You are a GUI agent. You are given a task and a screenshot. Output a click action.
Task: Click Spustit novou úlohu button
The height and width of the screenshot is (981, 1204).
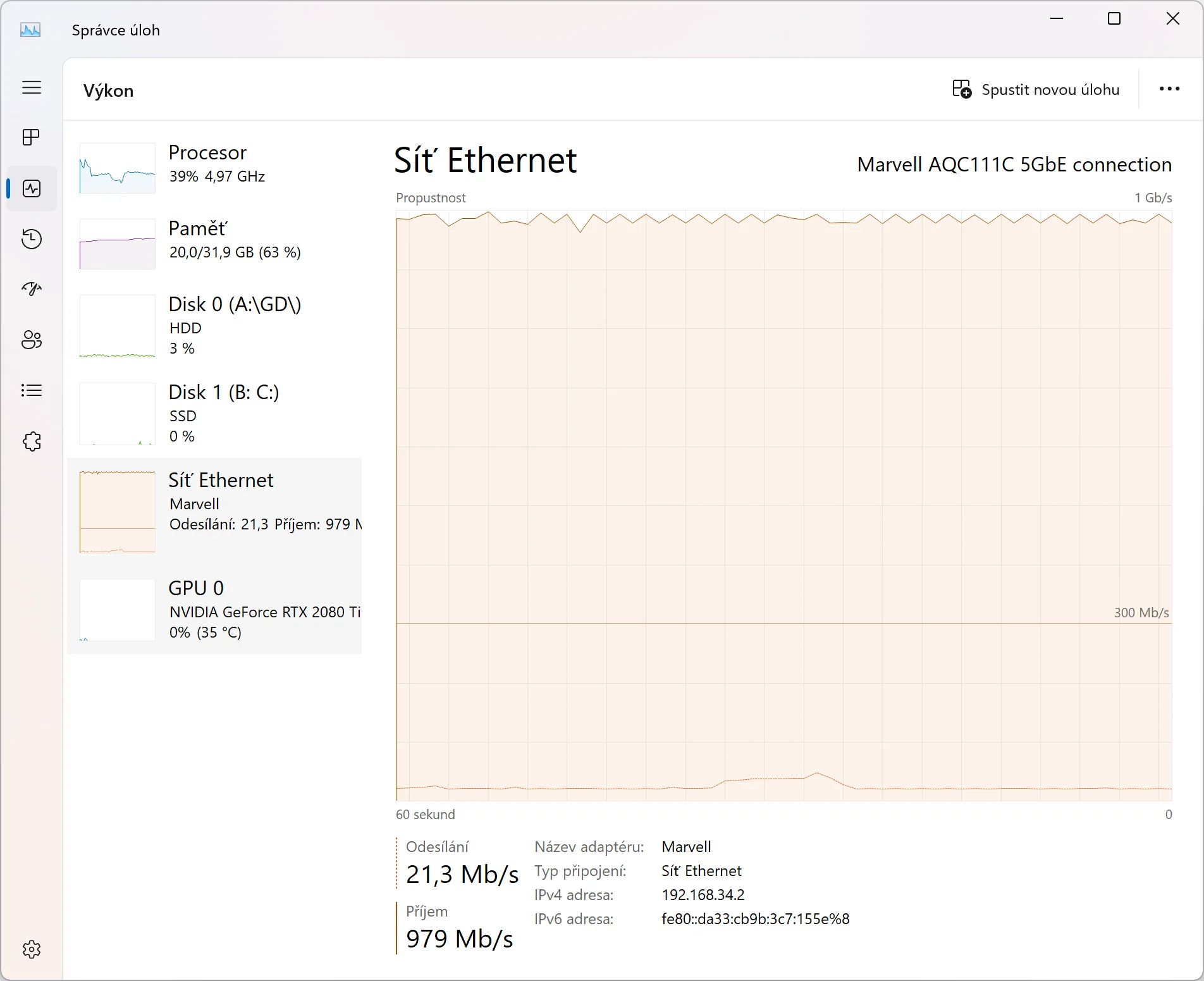1036,90
